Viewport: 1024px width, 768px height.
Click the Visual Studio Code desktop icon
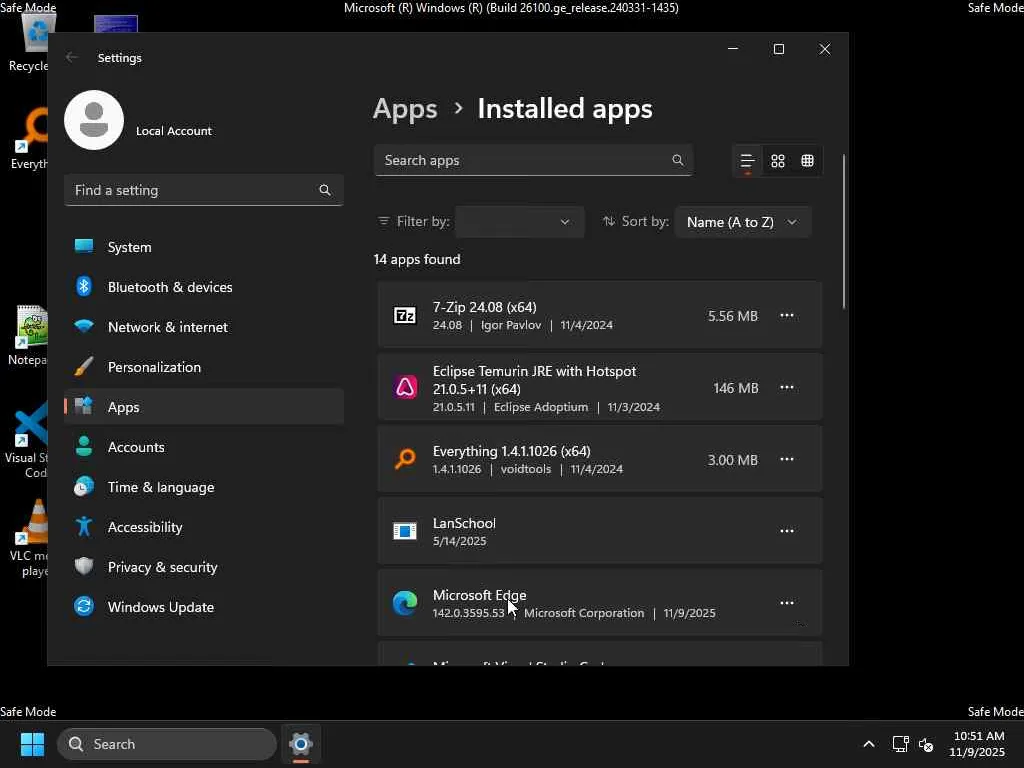pos(29,440)
